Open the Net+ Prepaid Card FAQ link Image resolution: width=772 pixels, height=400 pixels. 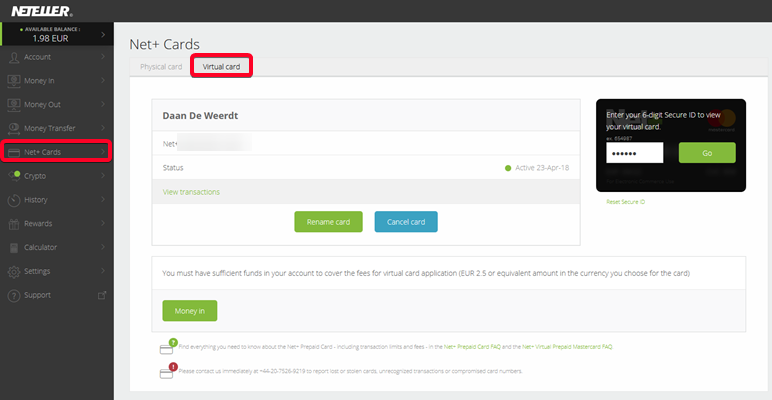[472, 347]
